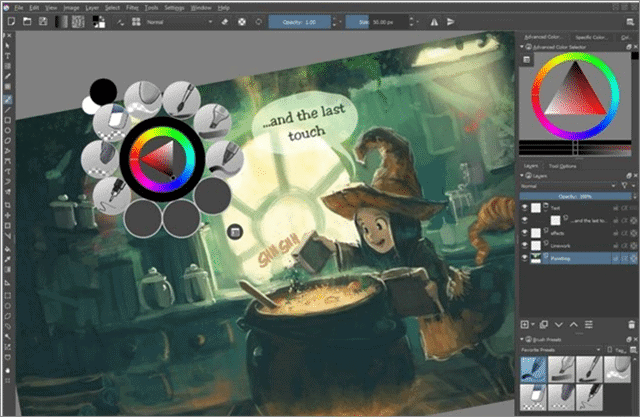Open the blending mode Normal dropdown in toolbar
The height and width of the screenshot is (417, 640).
tap(179, 22)
